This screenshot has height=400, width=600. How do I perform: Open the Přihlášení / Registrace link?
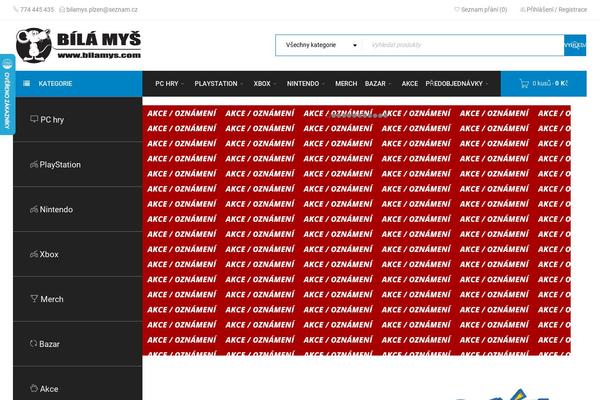click(x=556, y=10)
